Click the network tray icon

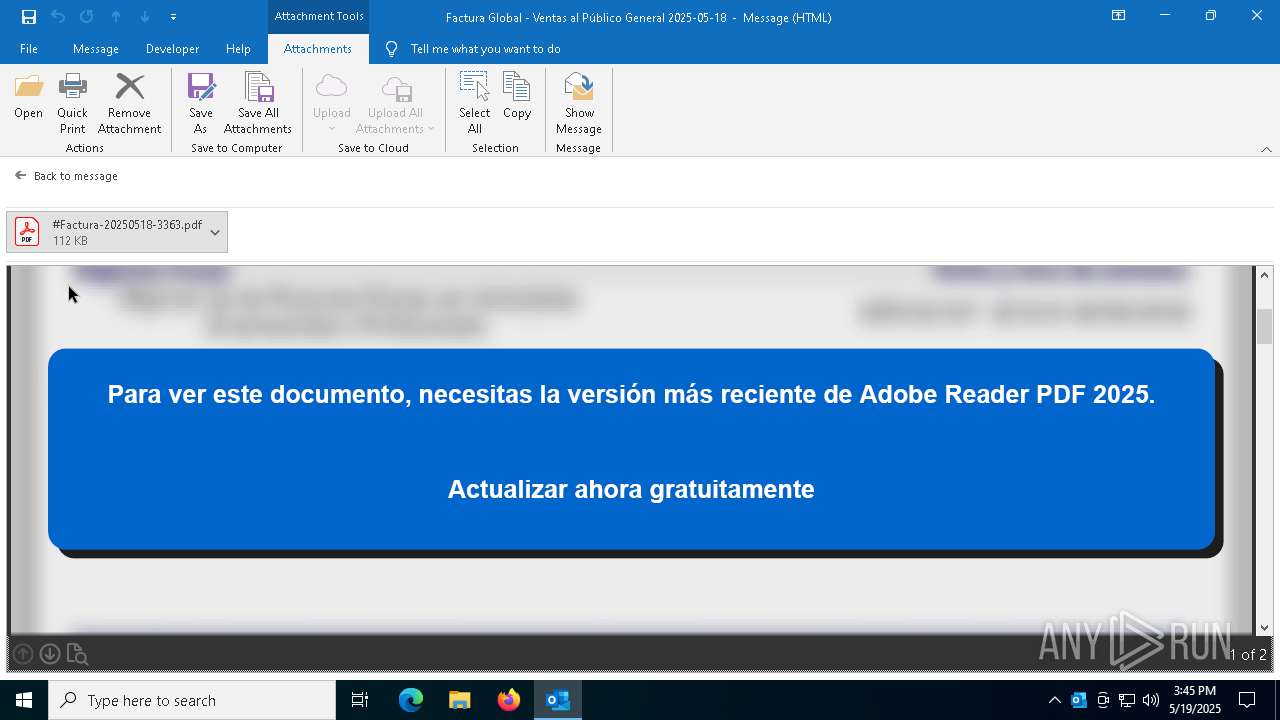click(x=1127, y=700)
